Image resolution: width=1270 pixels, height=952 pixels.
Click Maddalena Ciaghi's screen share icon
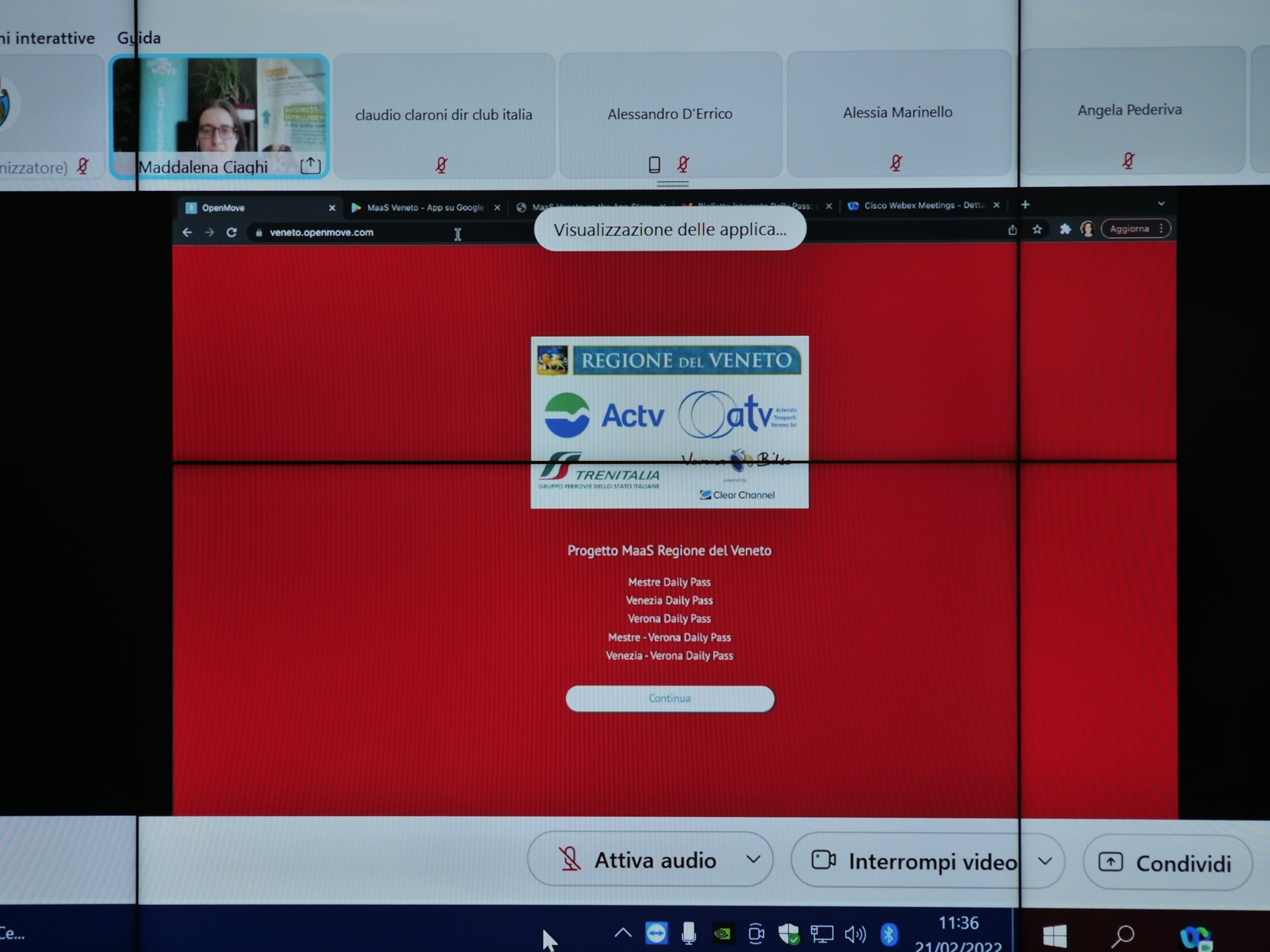[310, 165]
